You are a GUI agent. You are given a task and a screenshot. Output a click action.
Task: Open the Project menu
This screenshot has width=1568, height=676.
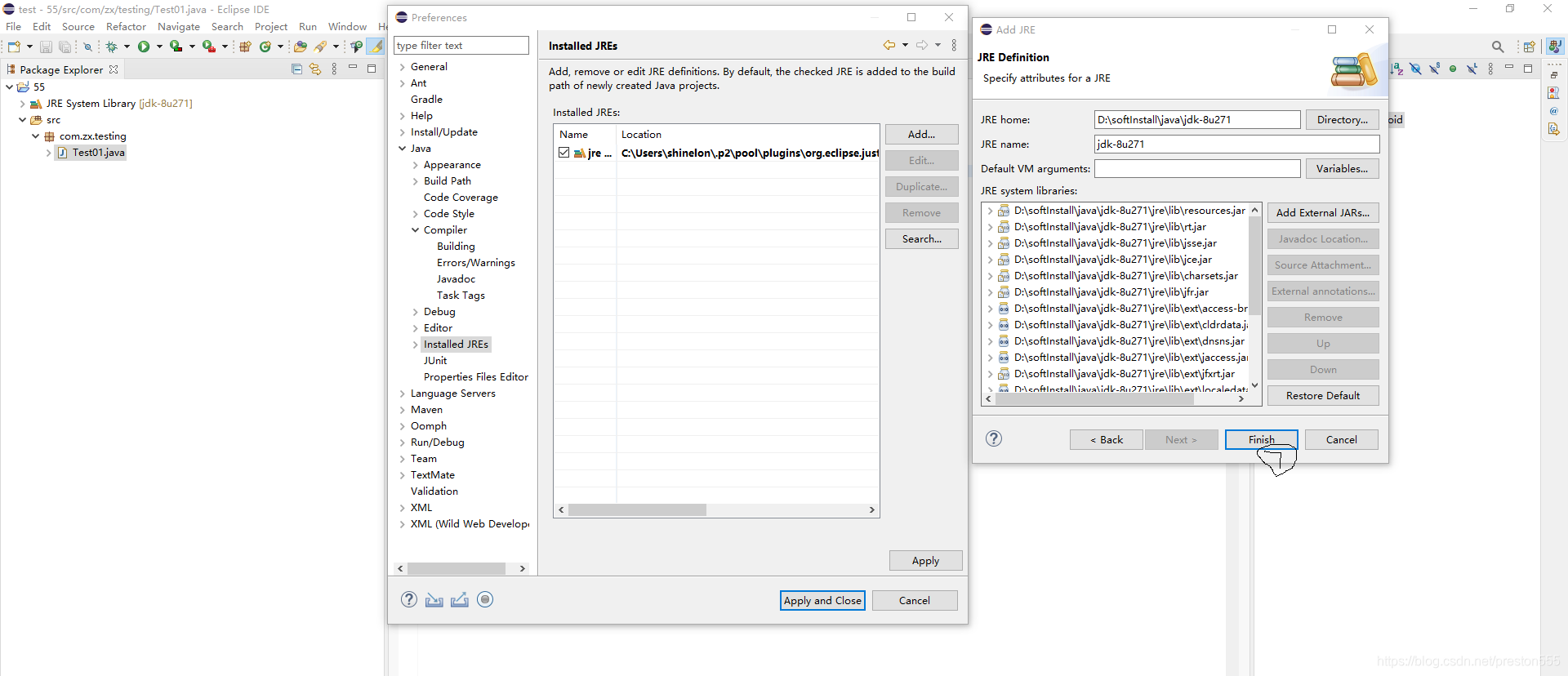click(271, 27)
